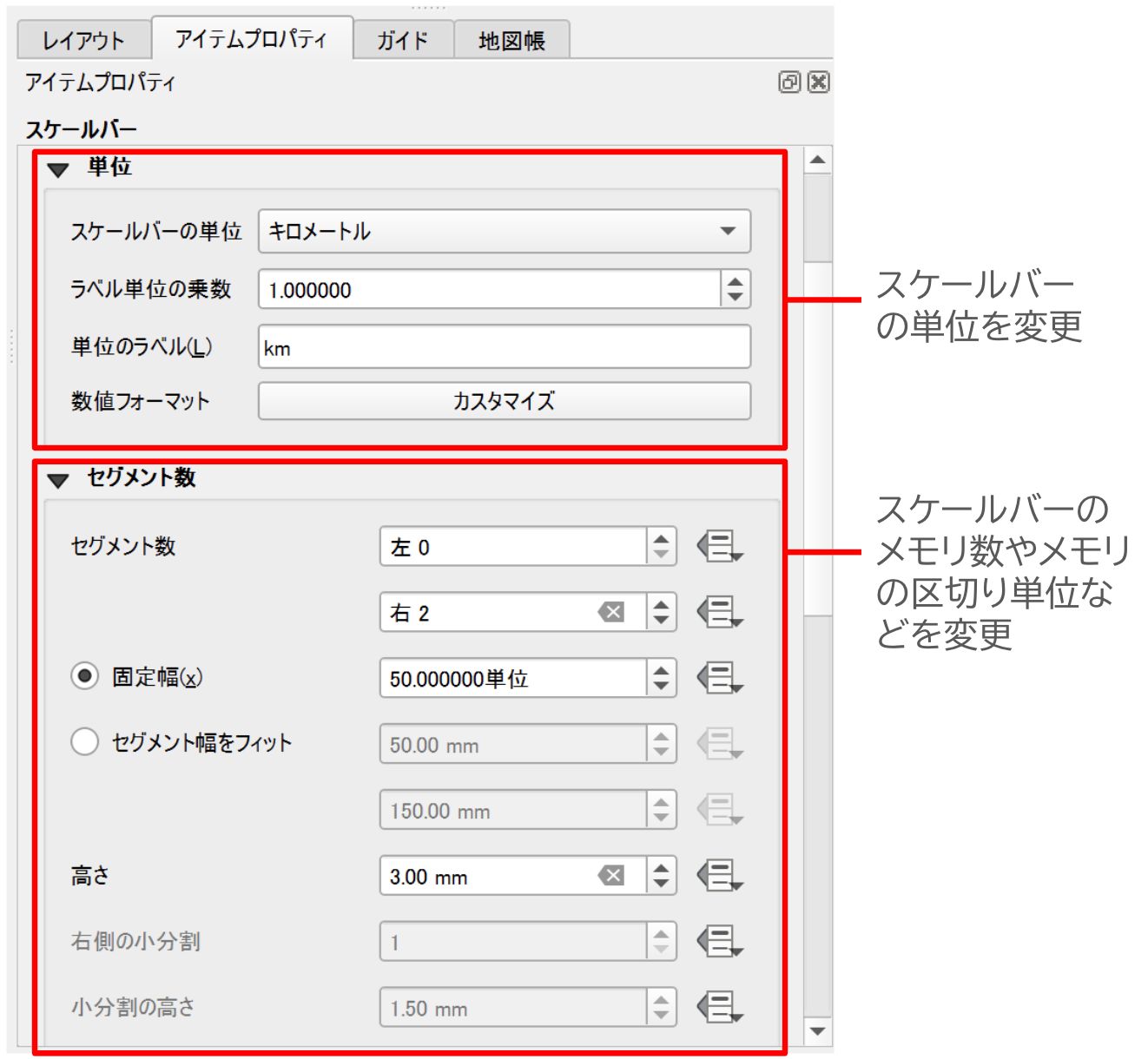This screenshot has height=1059, width=1148.
Task: Open data-defined override for right segments
Action: [720, 613]
